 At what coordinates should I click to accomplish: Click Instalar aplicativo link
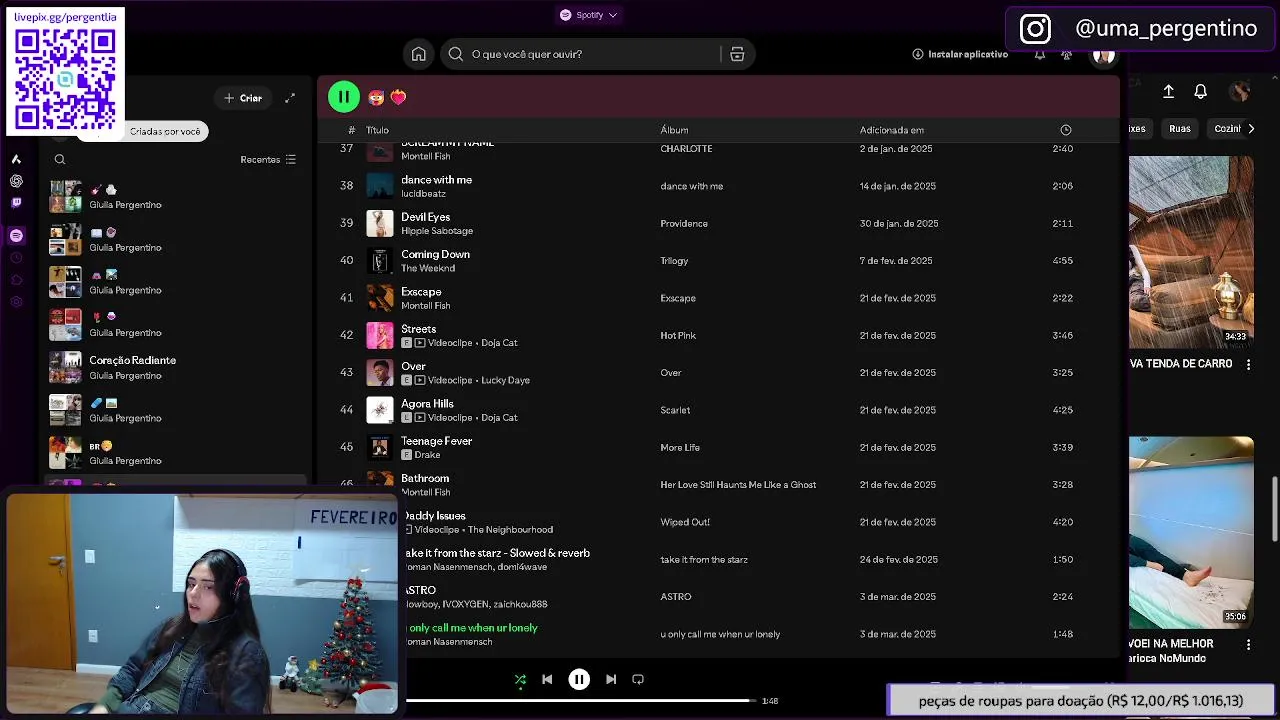click(x=960, y=54)
